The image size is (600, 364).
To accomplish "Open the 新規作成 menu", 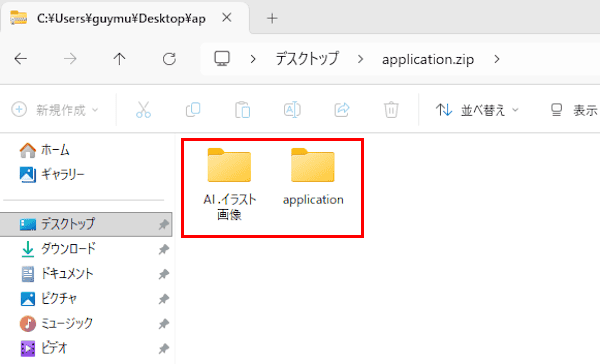I will [55, 110].
